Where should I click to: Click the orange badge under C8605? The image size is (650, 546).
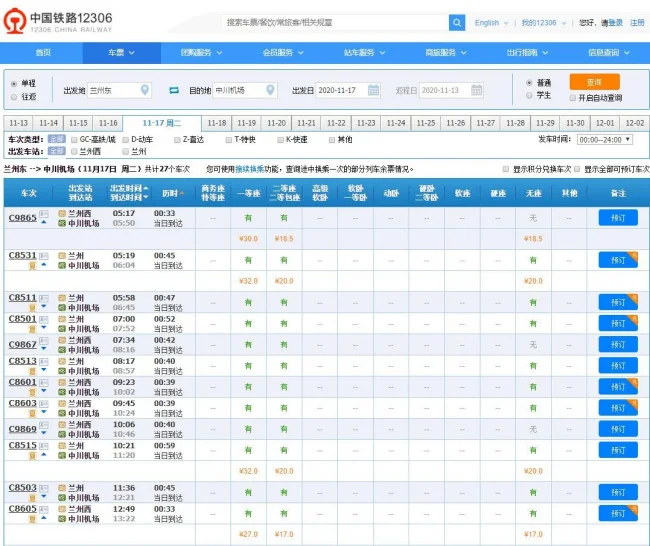[32, 519]
